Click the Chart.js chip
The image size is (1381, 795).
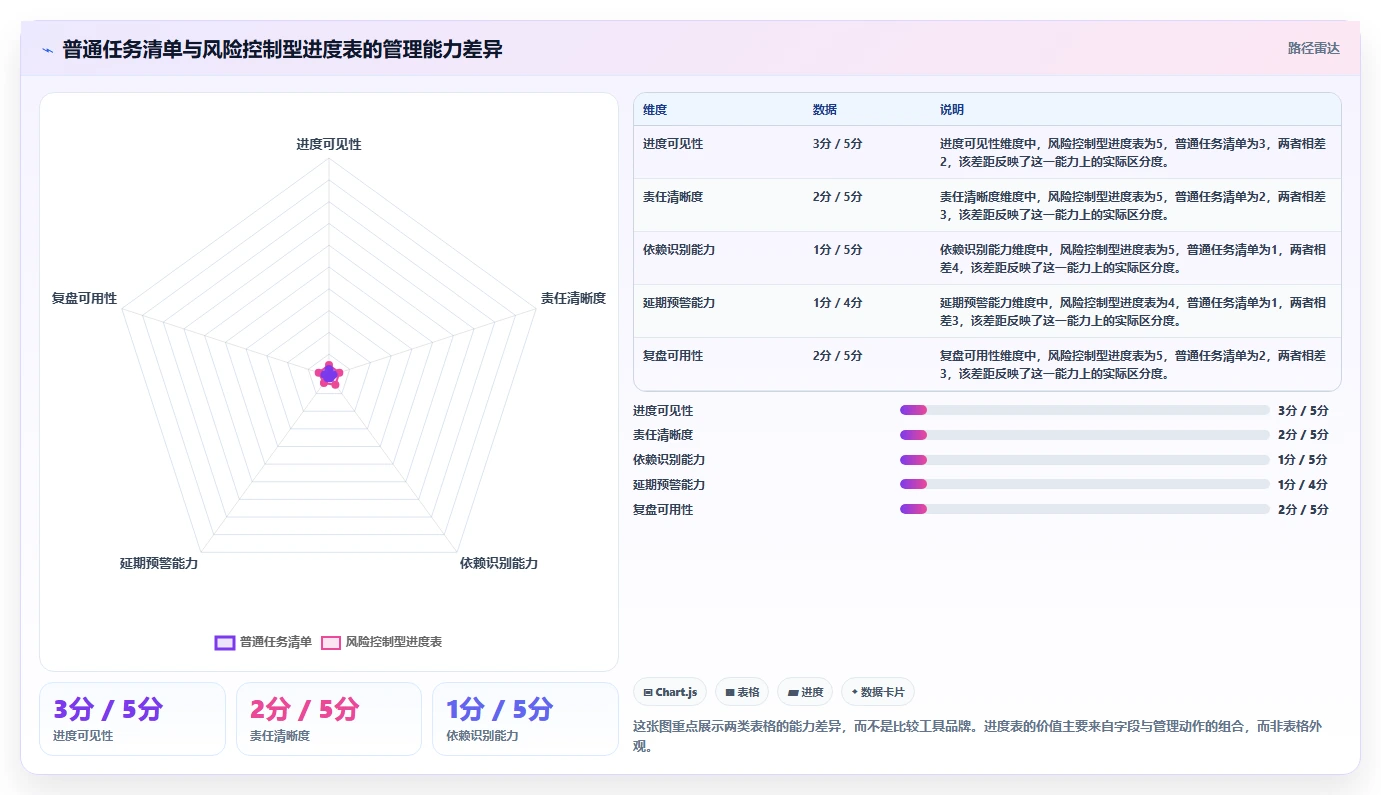coord(670,692)
